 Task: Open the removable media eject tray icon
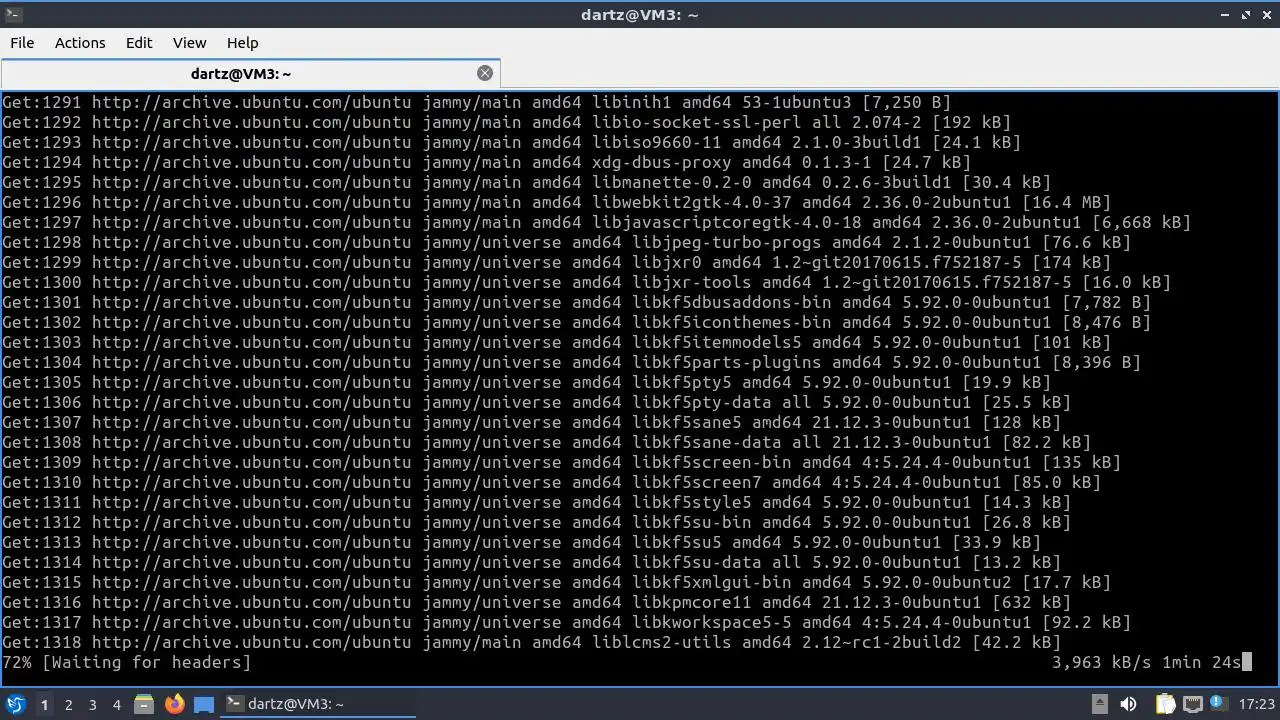pos(1100,704)
